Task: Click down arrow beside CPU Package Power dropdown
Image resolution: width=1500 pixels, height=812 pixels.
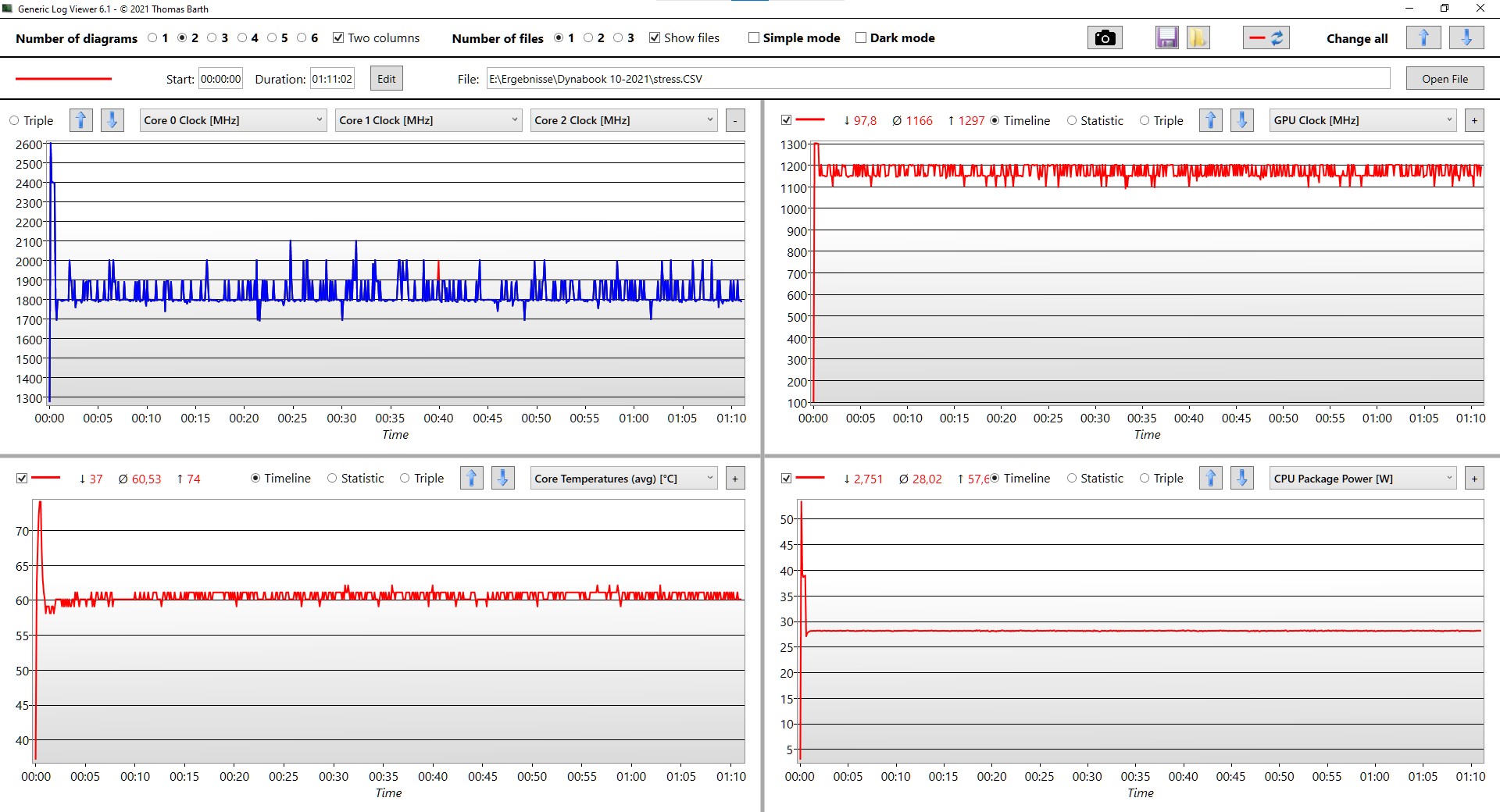Action: pyautogui.click(x=1241, y=479)
